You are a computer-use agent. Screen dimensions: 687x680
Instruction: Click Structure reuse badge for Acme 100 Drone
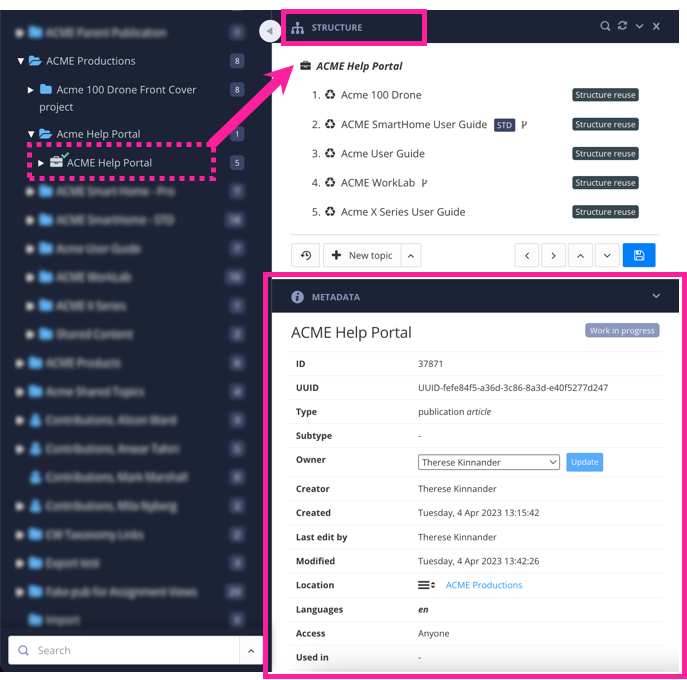coord(605,95)
